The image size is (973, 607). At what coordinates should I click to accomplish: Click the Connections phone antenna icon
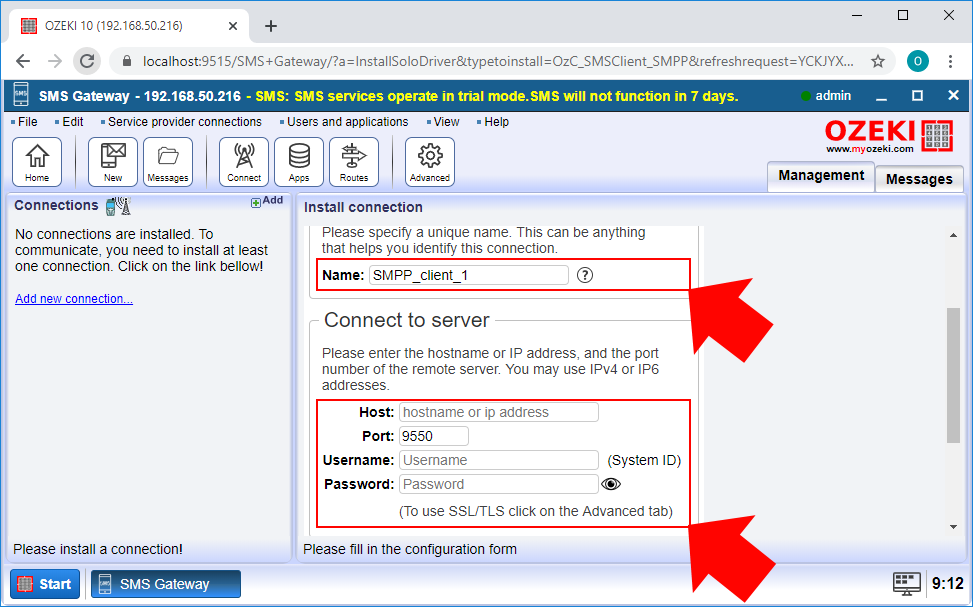point(118,206)
